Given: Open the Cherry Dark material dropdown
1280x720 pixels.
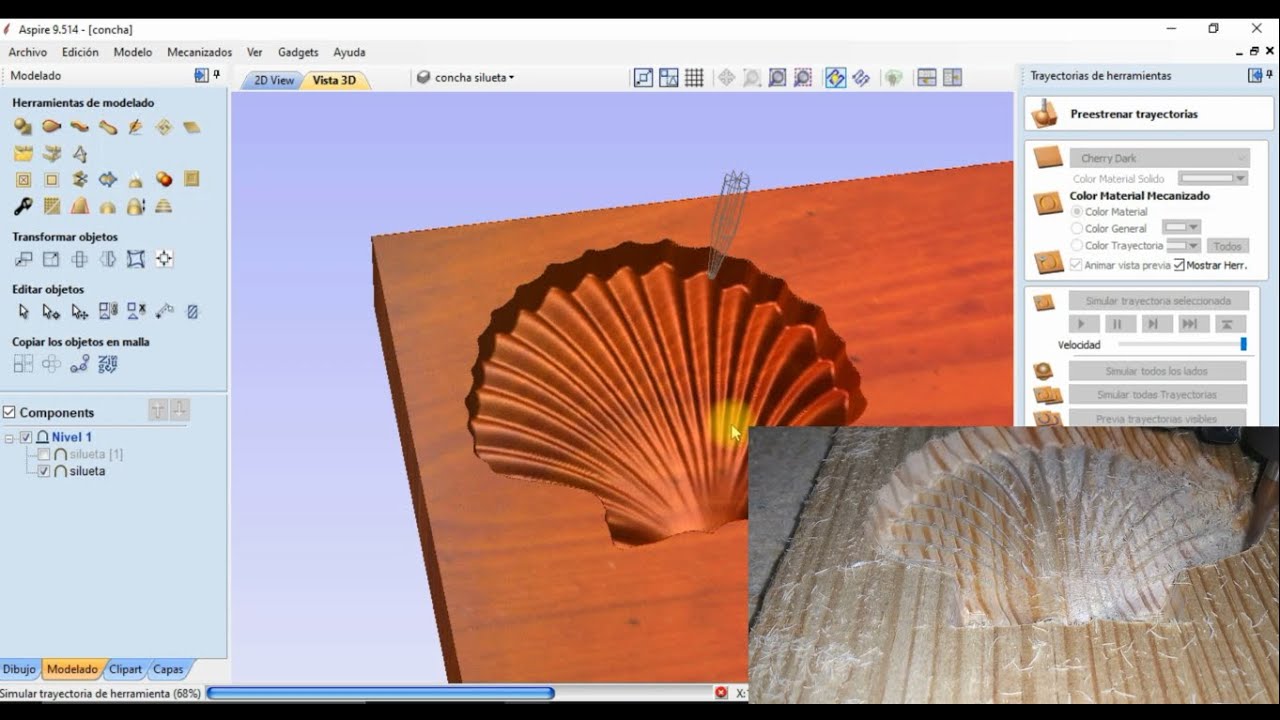Looking at the screenshot, I should tap(1160, 158).
